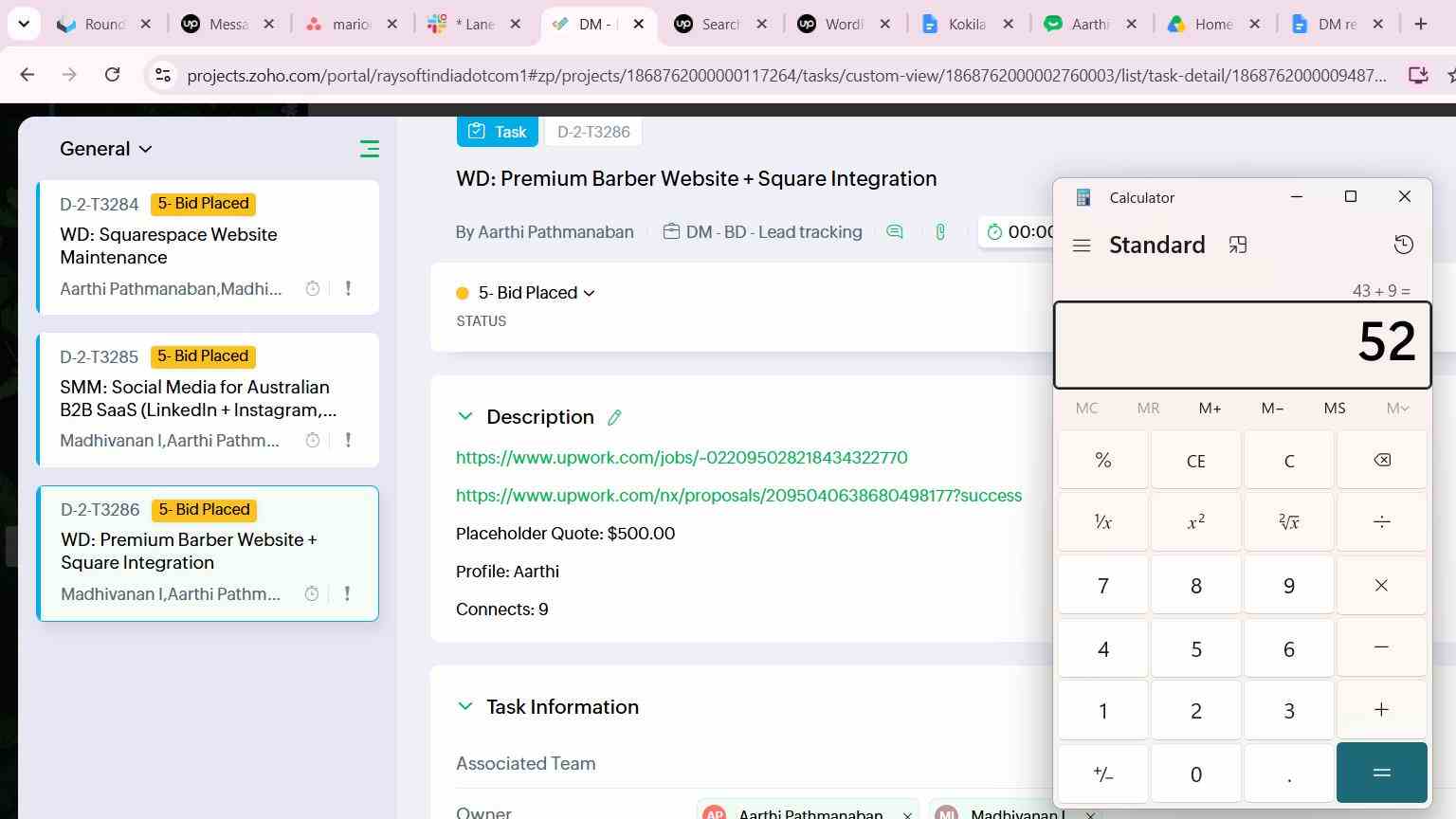Viewport: 1456px width, 819px height.
Task: Toggle calculator keep-on-top mode icon
Action: pyautogui.click(x=1237, y=246)
